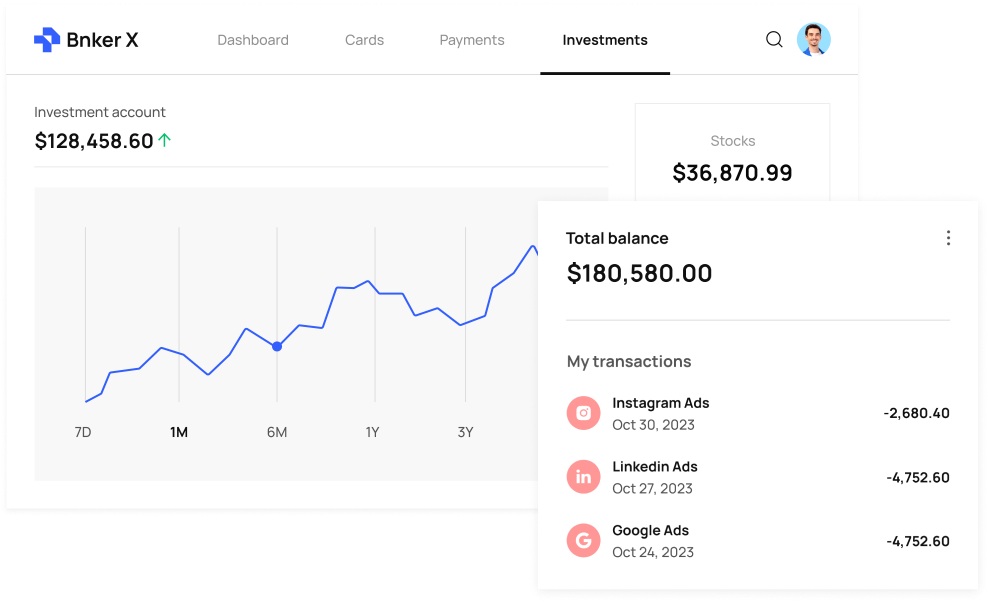The image size is (990, 604).
Task: Set chart range to 7D
Action: tap(83, 432)
